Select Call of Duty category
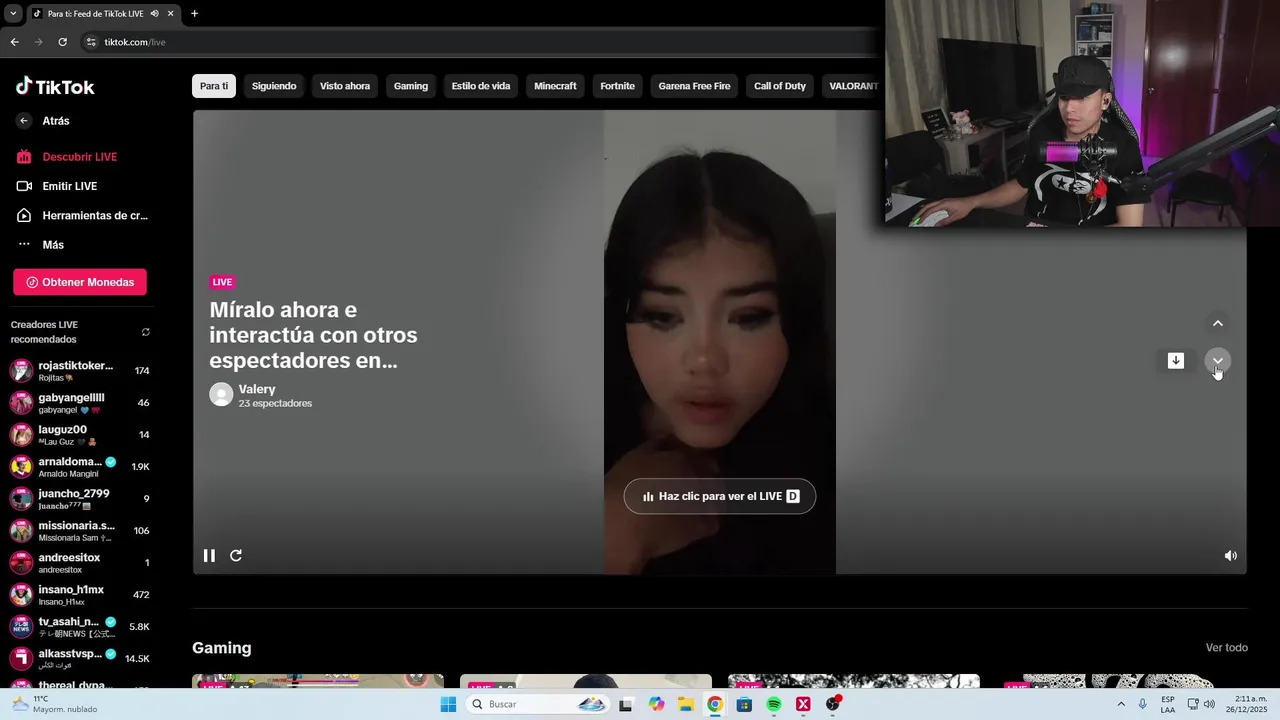 (x=780, y=86)
